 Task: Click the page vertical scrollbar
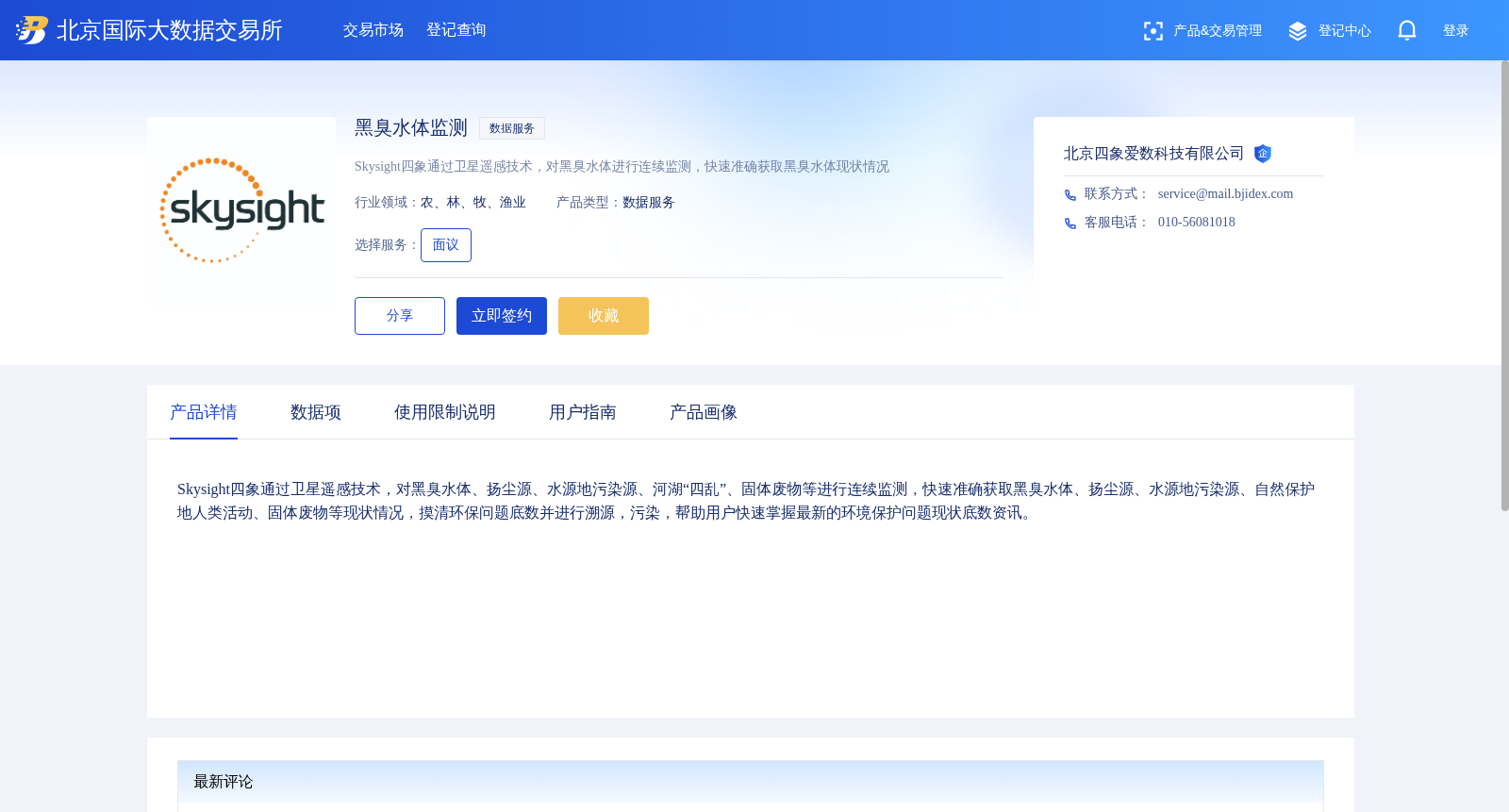point(1505,286)
